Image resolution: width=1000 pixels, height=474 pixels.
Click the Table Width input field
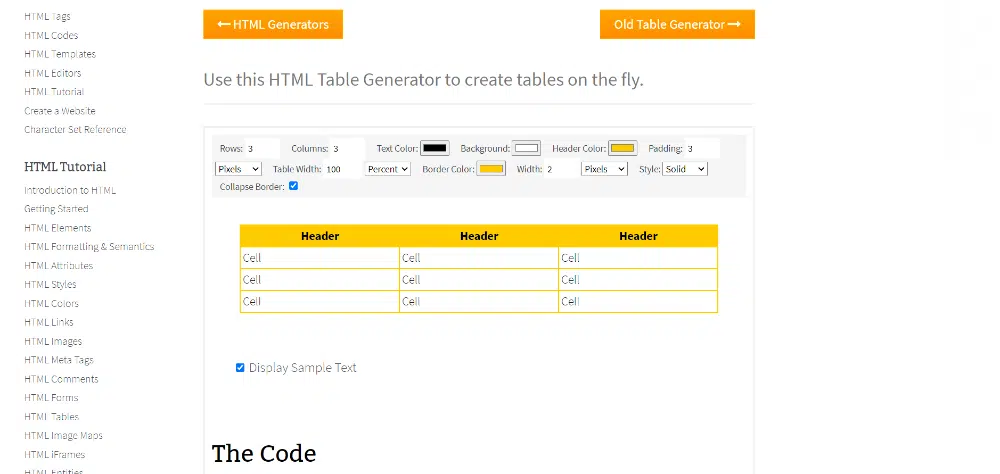tap(341, 169)
